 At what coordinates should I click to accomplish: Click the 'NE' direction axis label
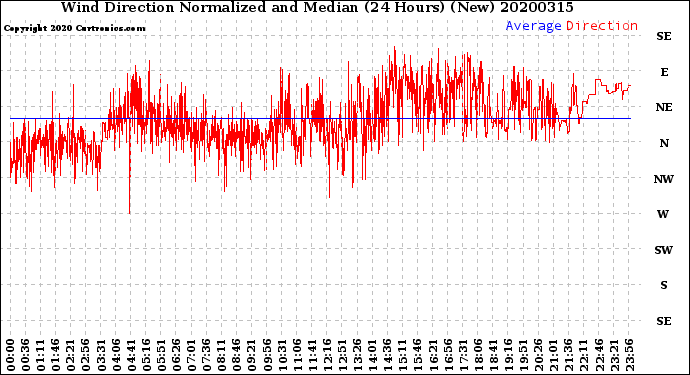[664, 107]
